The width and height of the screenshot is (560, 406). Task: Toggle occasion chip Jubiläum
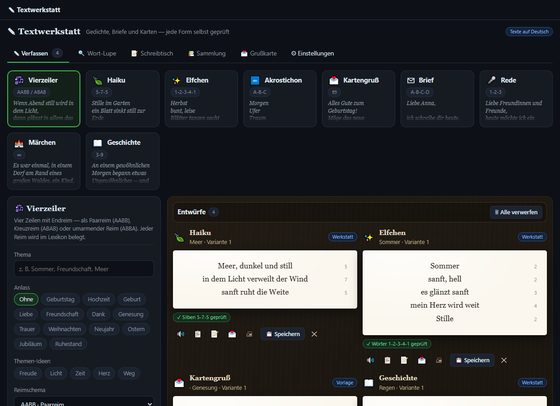(x=30, y=344)
